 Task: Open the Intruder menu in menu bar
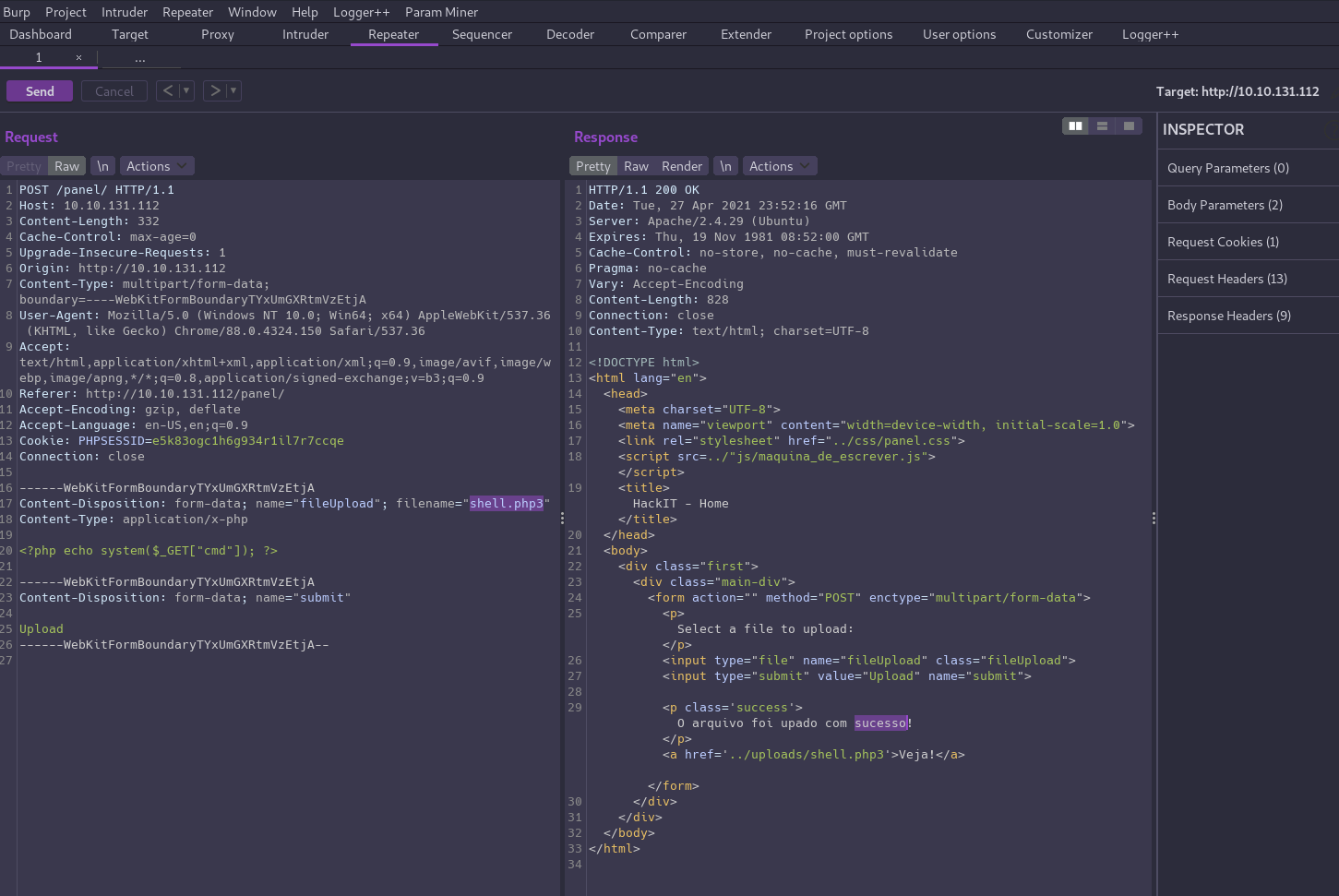coord(125,12)
